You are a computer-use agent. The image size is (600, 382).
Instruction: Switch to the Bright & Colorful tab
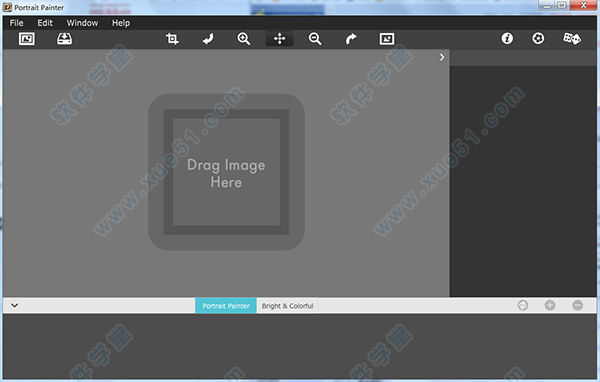pyautogui.click(x=287, y=305)
